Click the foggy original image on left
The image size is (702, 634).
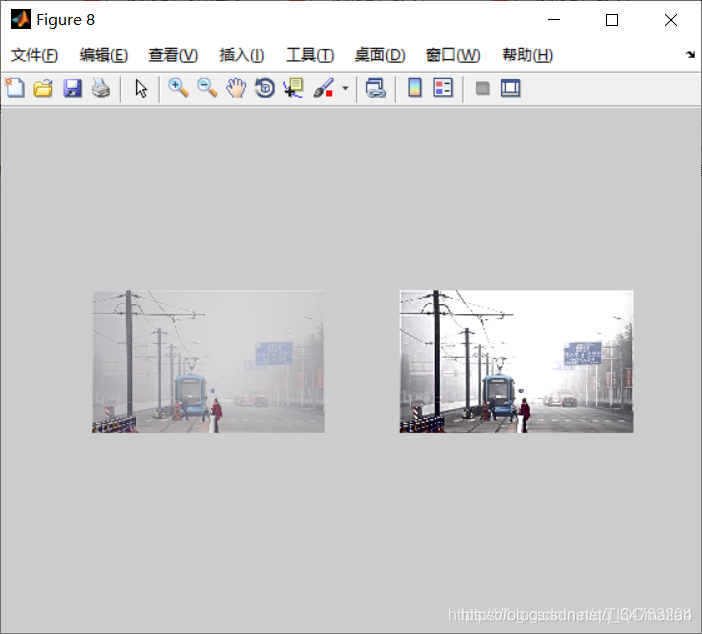pos(209,362)
